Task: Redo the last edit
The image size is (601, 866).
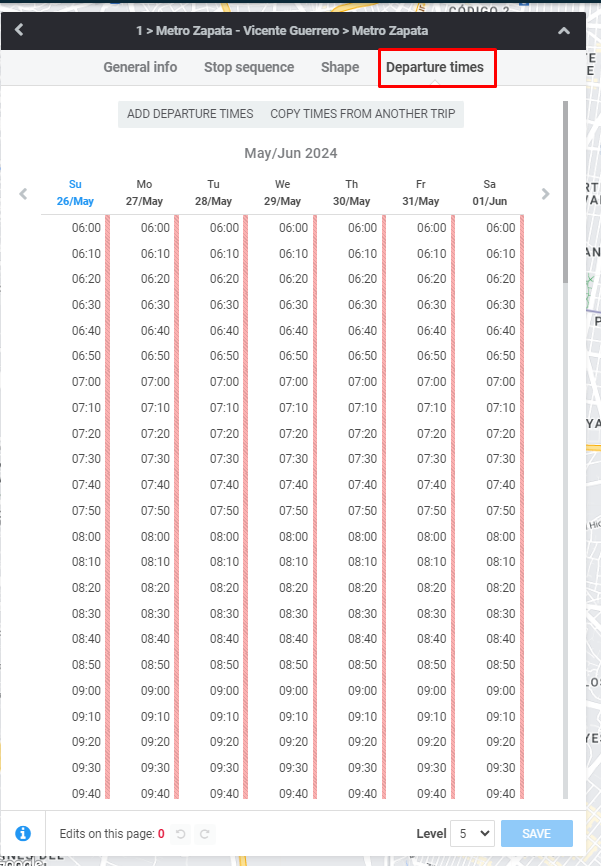Action: click(x=204, y=834)
